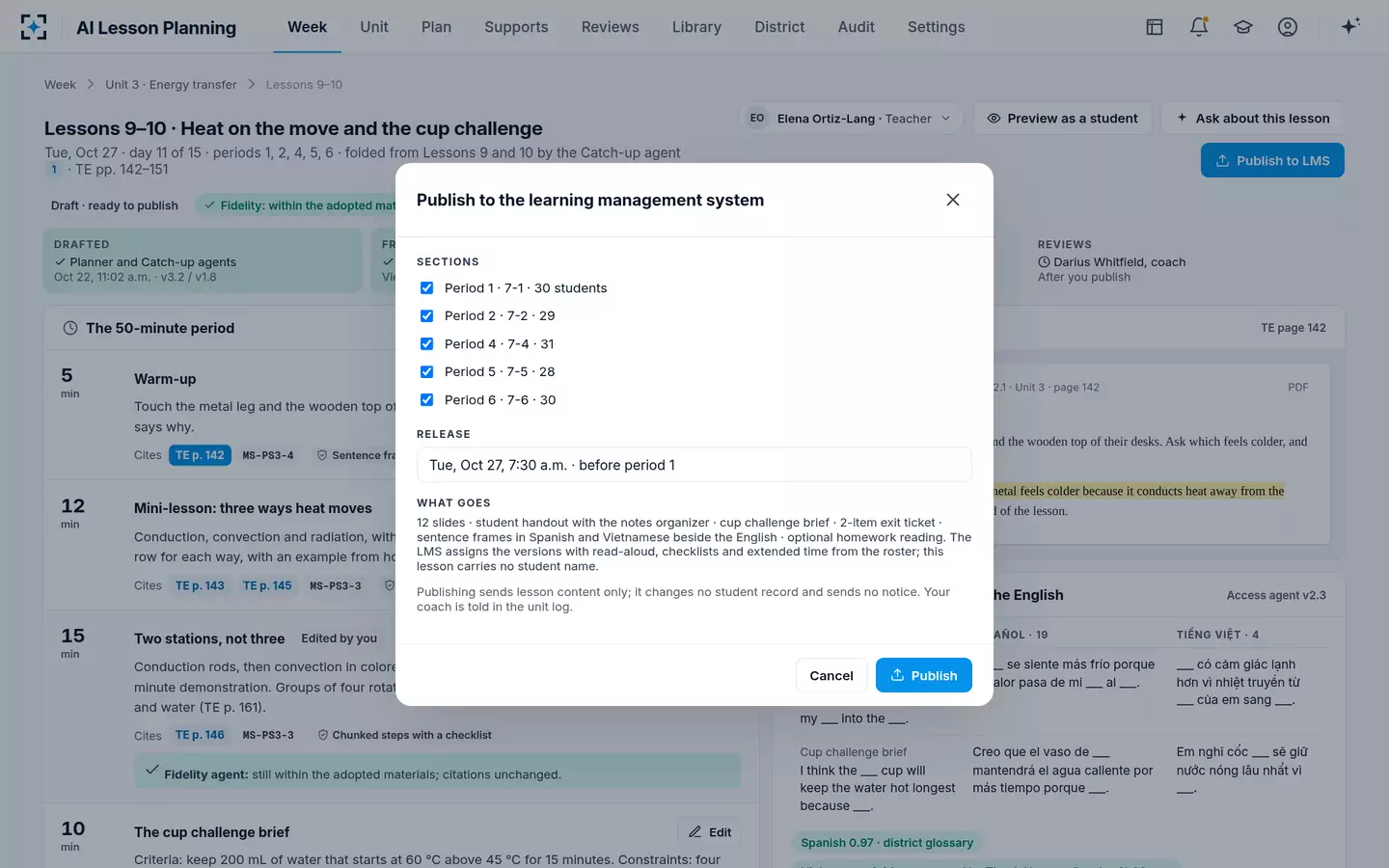Click the AI sparkle assistant icon
Screen dimensions: 1389x868
[1350, 26]
